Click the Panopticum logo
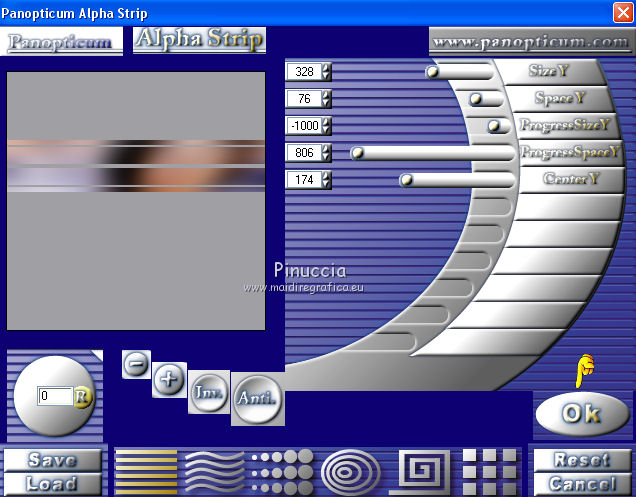This screenshot has width=636, height=497. pyautogui.click(x=61, y=41)
